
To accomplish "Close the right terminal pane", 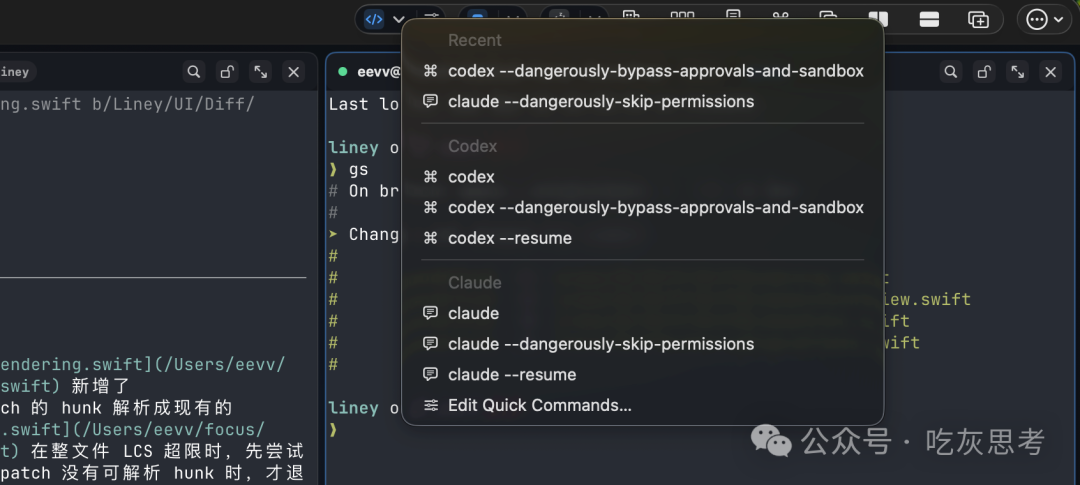I will pos(1050,72).
